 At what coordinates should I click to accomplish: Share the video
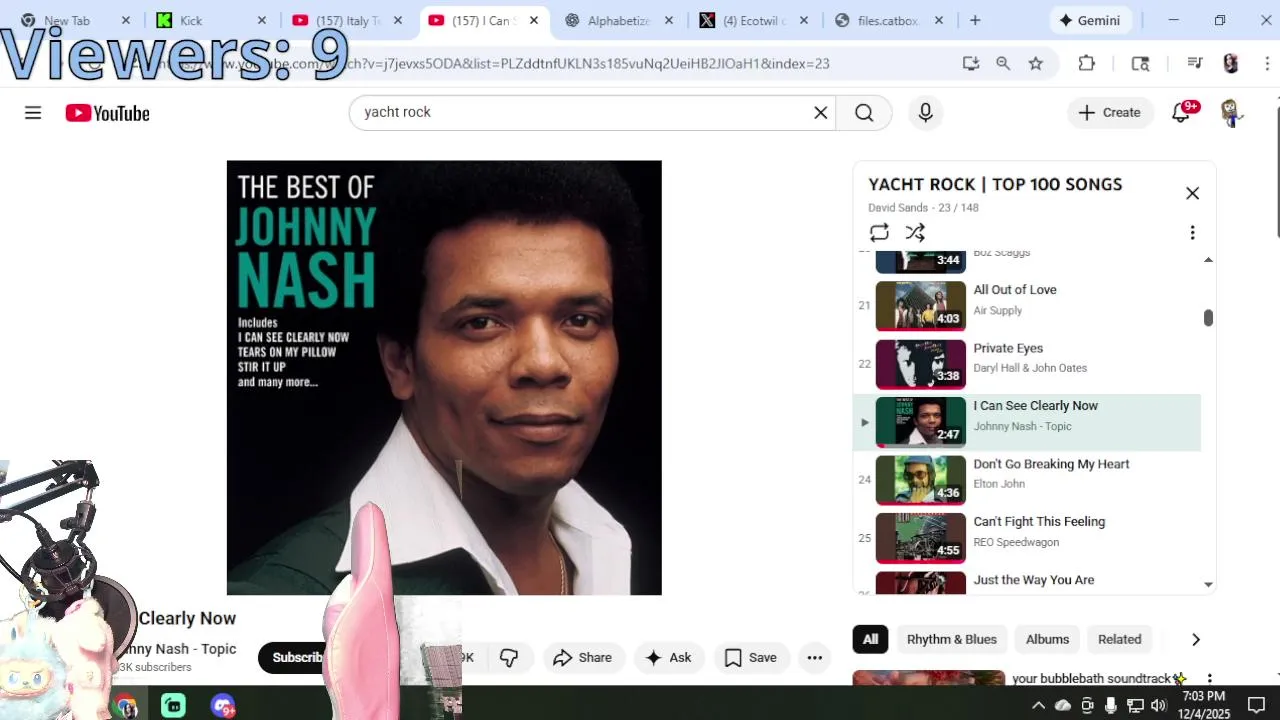coord(582,658)
